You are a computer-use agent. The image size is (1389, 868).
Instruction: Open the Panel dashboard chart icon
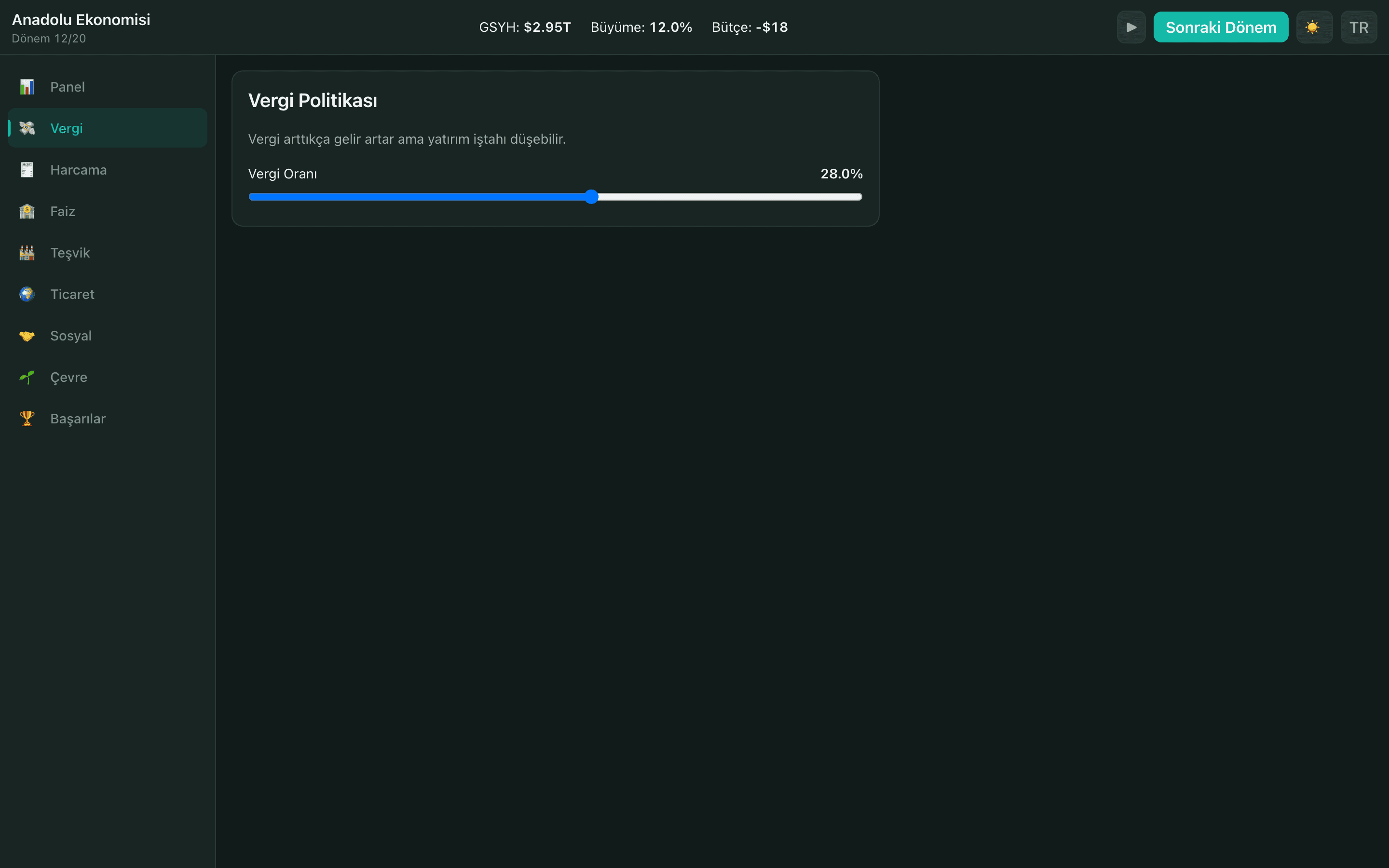tap(27, 87)
